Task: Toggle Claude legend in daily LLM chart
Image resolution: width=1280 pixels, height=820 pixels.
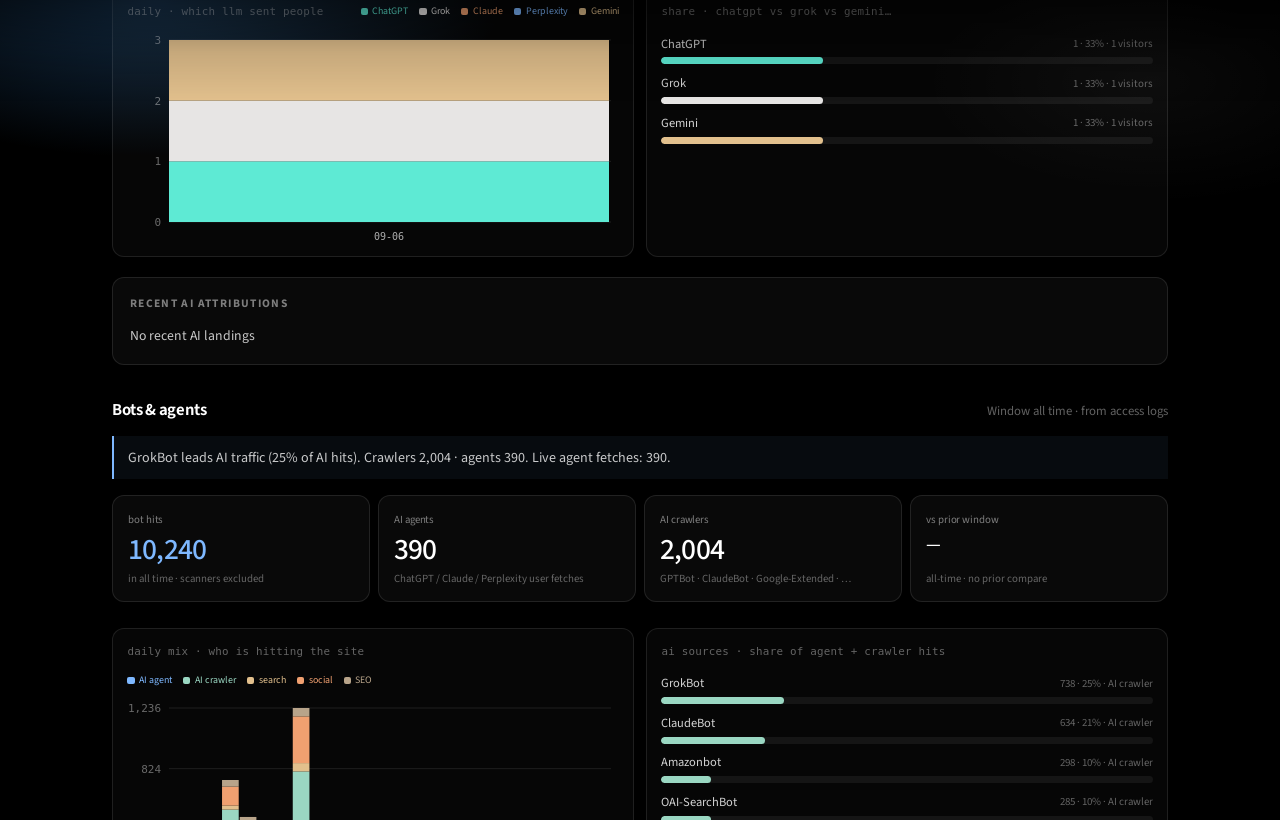Action: [482, 11]
